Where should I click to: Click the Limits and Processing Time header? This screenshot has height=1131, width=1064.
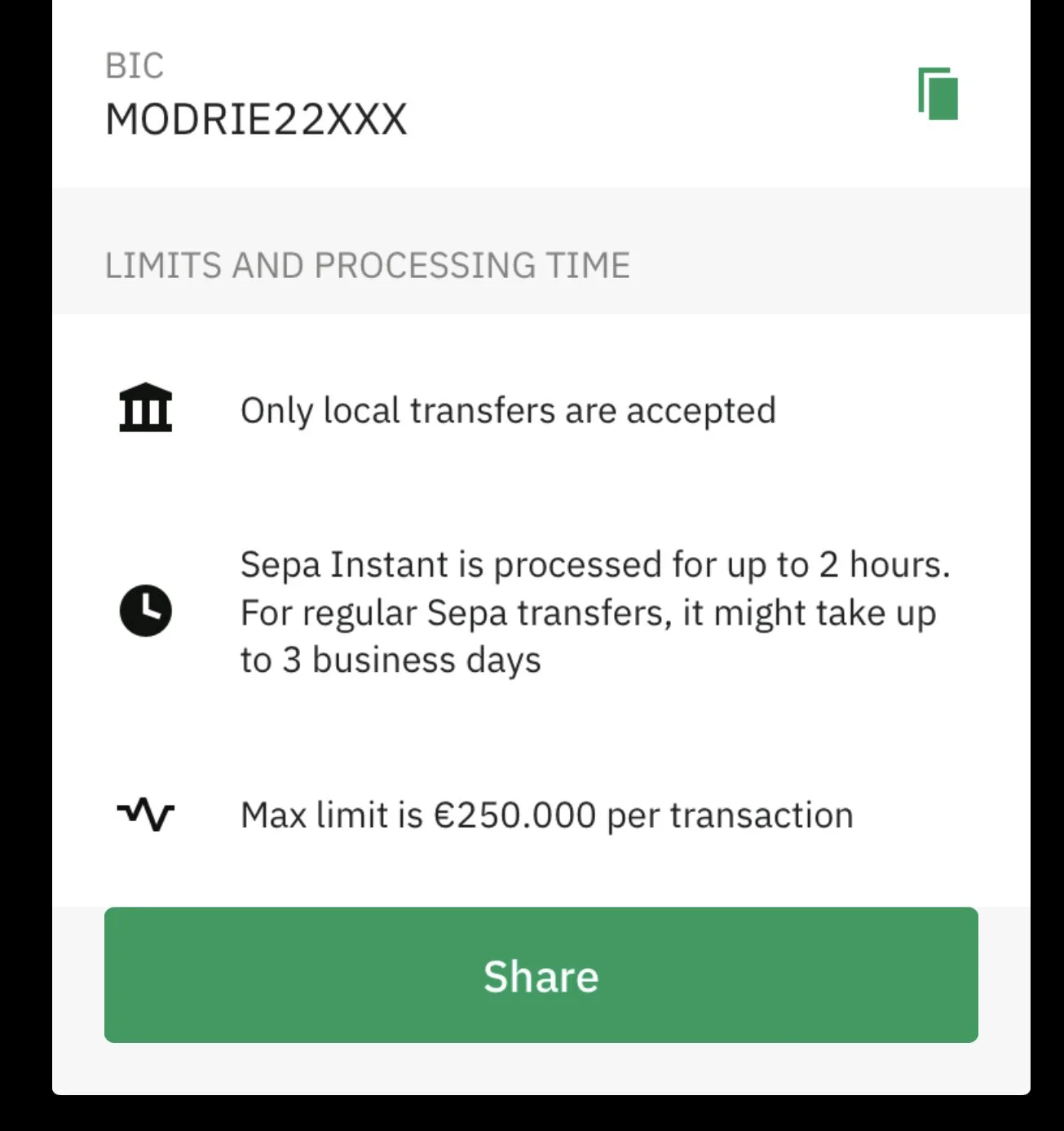368,266
